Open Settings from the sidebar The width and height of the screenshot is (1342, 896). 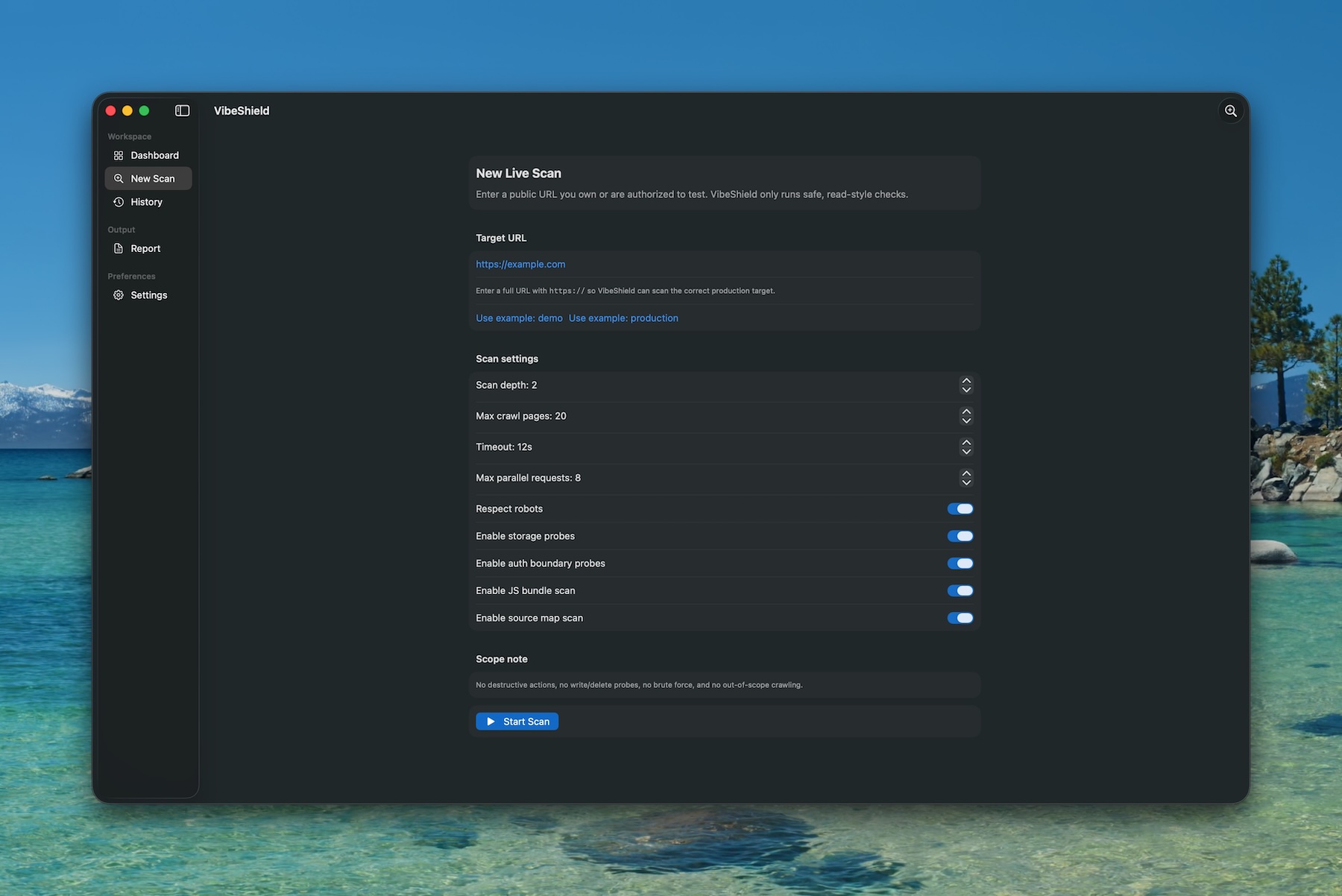tap(148, 295)
